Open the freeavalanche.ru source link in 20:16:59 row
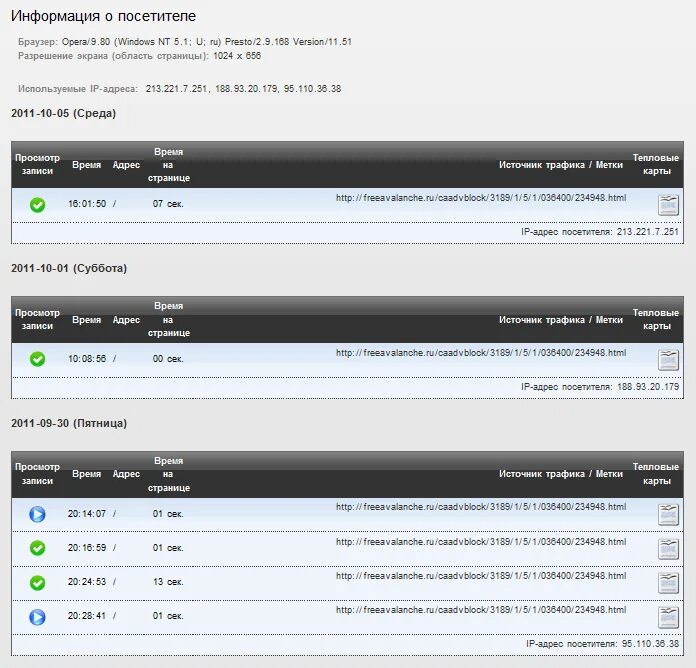This screenshot has width=696, height=668. pos(481,542)
